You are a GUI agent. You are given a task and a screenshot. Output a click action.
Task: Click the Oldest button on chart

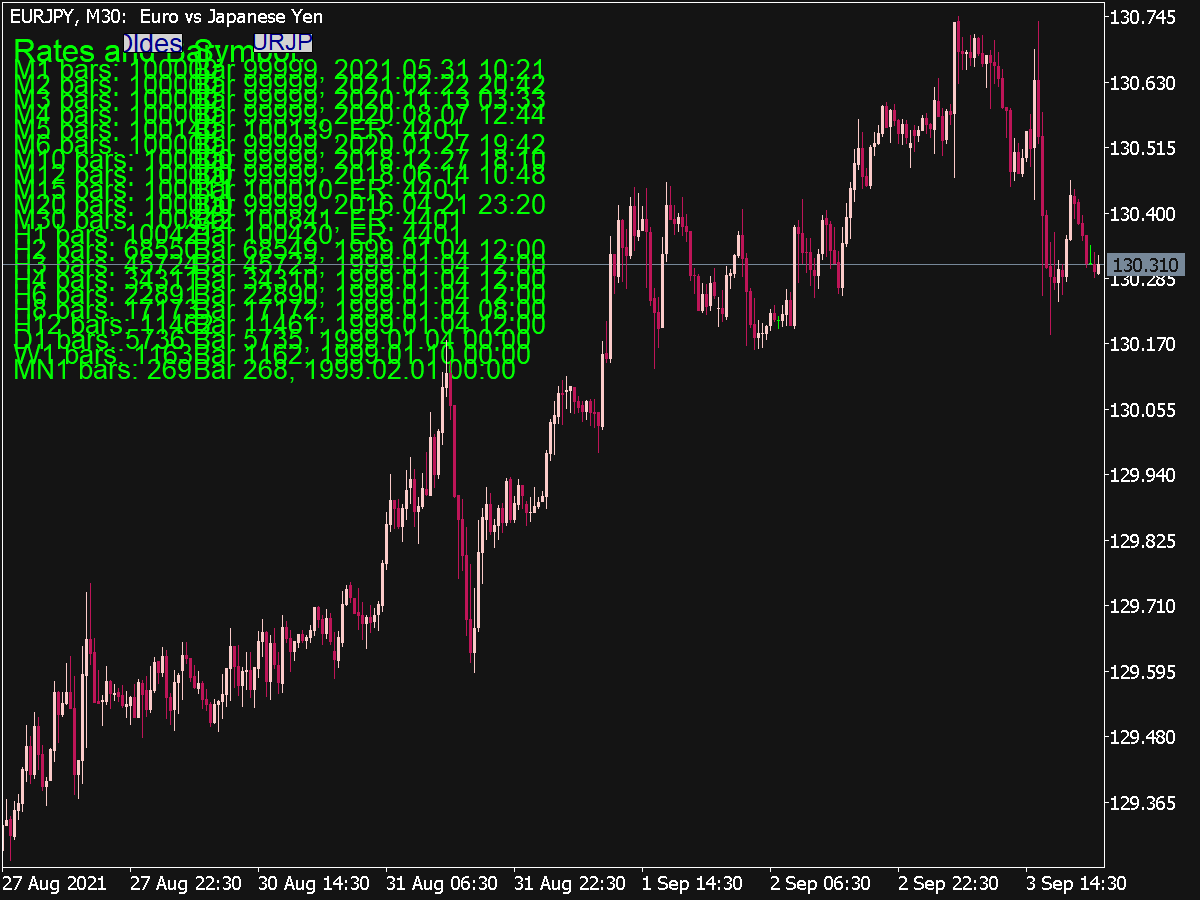(152, 43)
